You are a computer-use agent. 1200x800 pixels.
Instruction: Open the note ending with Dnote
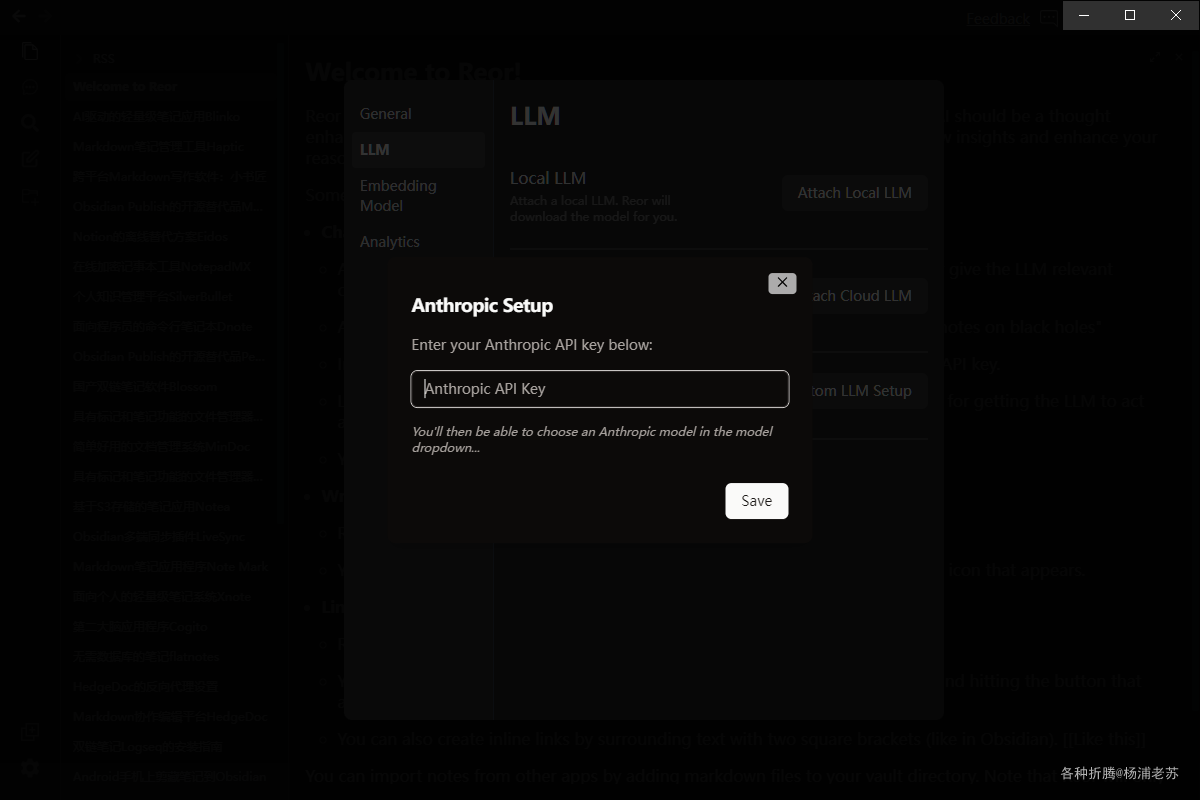pyautogui.click(x=163, y=327)
